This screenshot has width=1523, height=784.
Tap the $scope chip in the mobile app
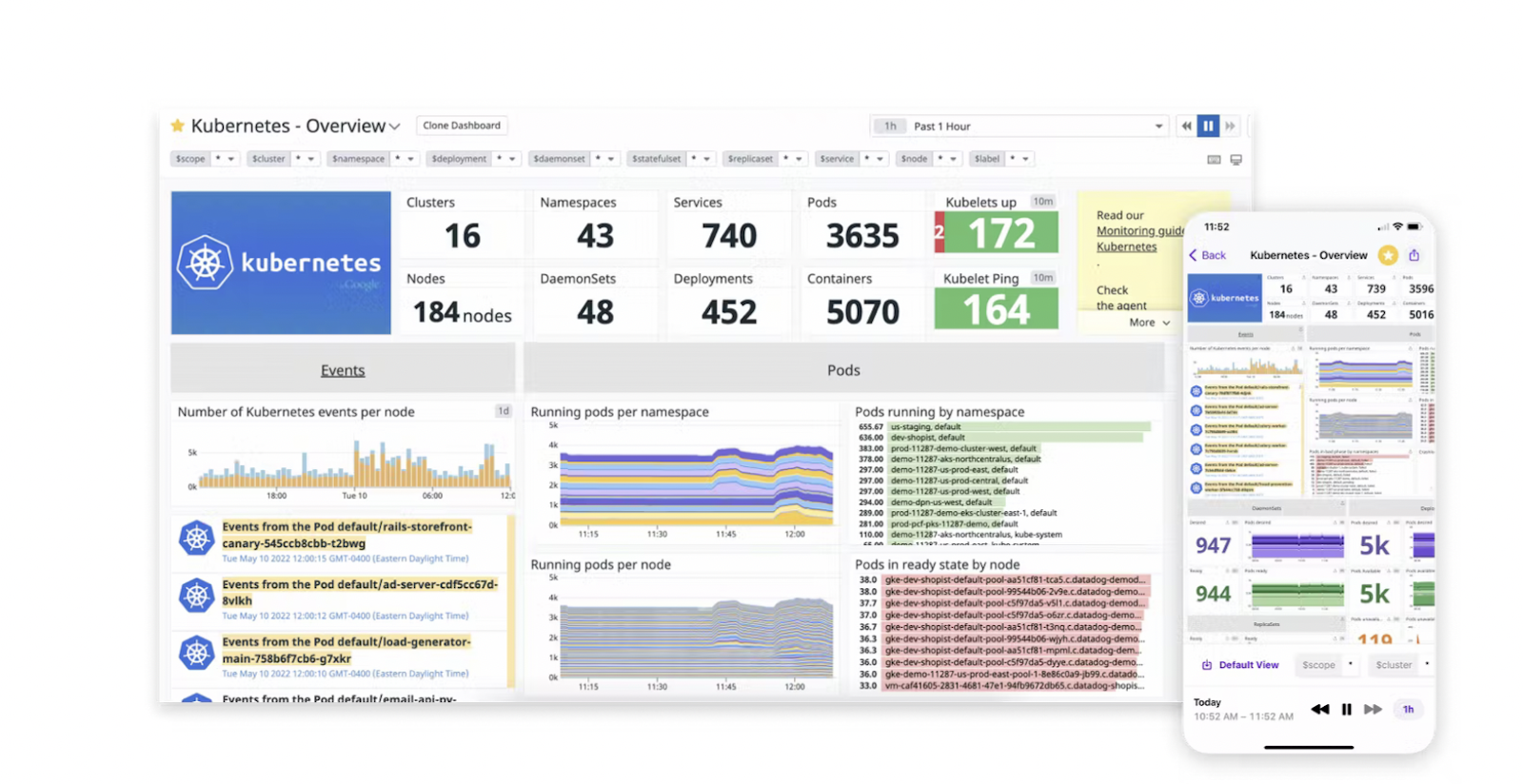[x=1327, y=665]
